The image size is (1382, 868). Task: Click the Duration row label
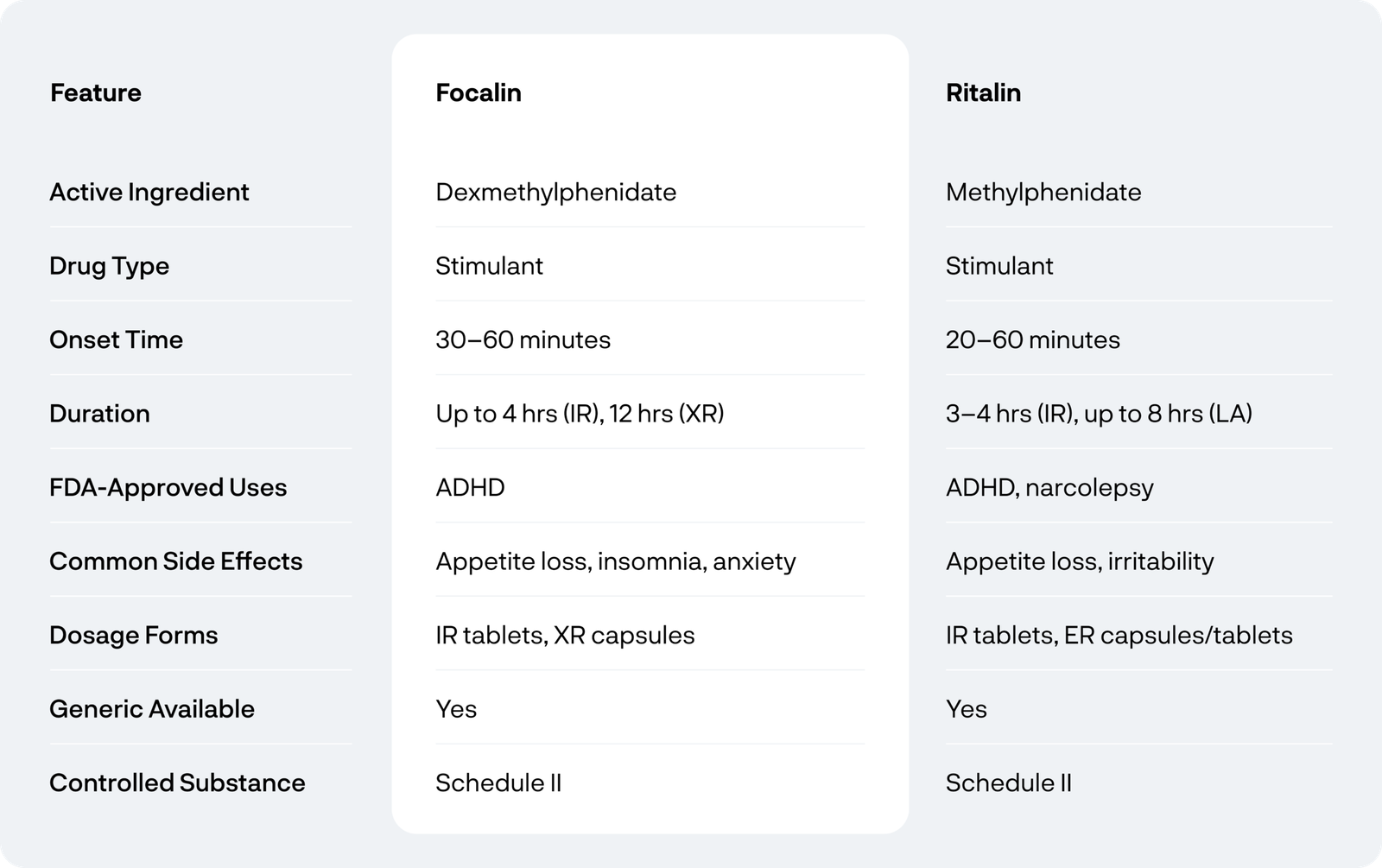click(x=99, y=414)
